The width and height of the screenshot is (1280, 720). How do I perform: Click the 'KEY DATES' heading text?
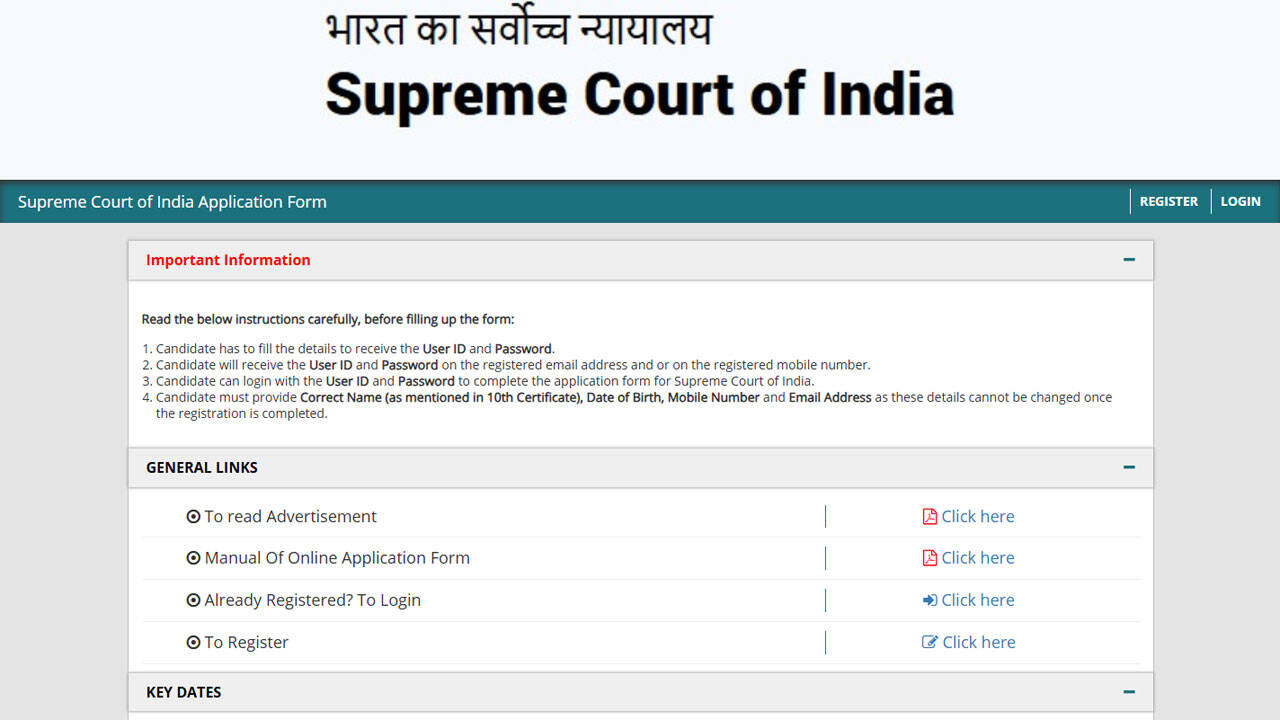pos(184,692)
